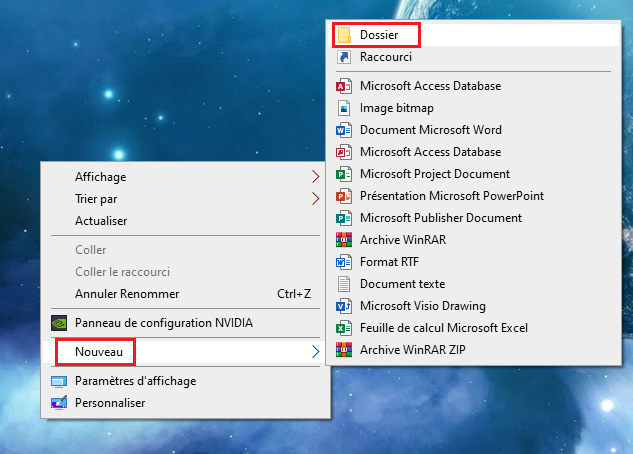Click the red 'A' Access Database icon
The width and height of the screenshot is (633, 454).
point(344,86)
